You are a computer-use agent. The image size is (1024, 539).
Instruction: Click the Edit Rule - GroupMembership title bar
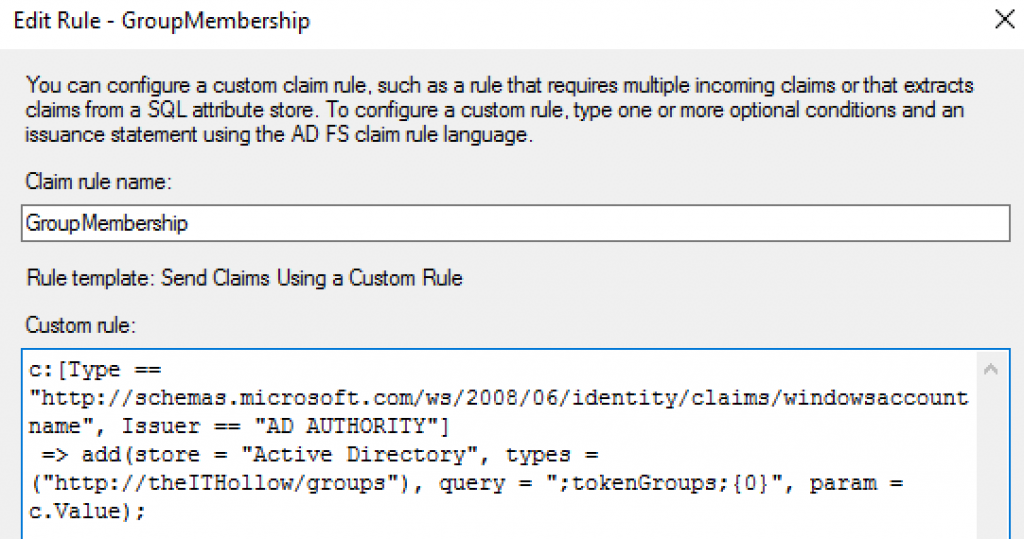click(400, 19)
